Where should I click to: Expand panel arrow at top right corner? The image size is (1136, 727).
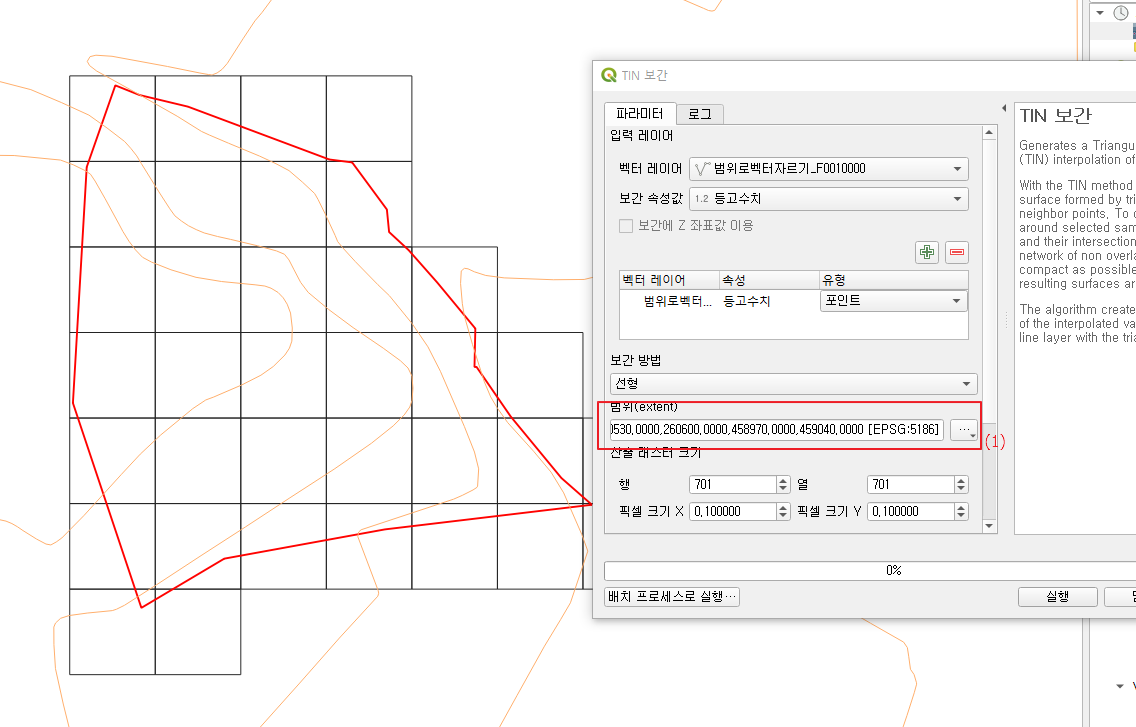(1100, 12)
